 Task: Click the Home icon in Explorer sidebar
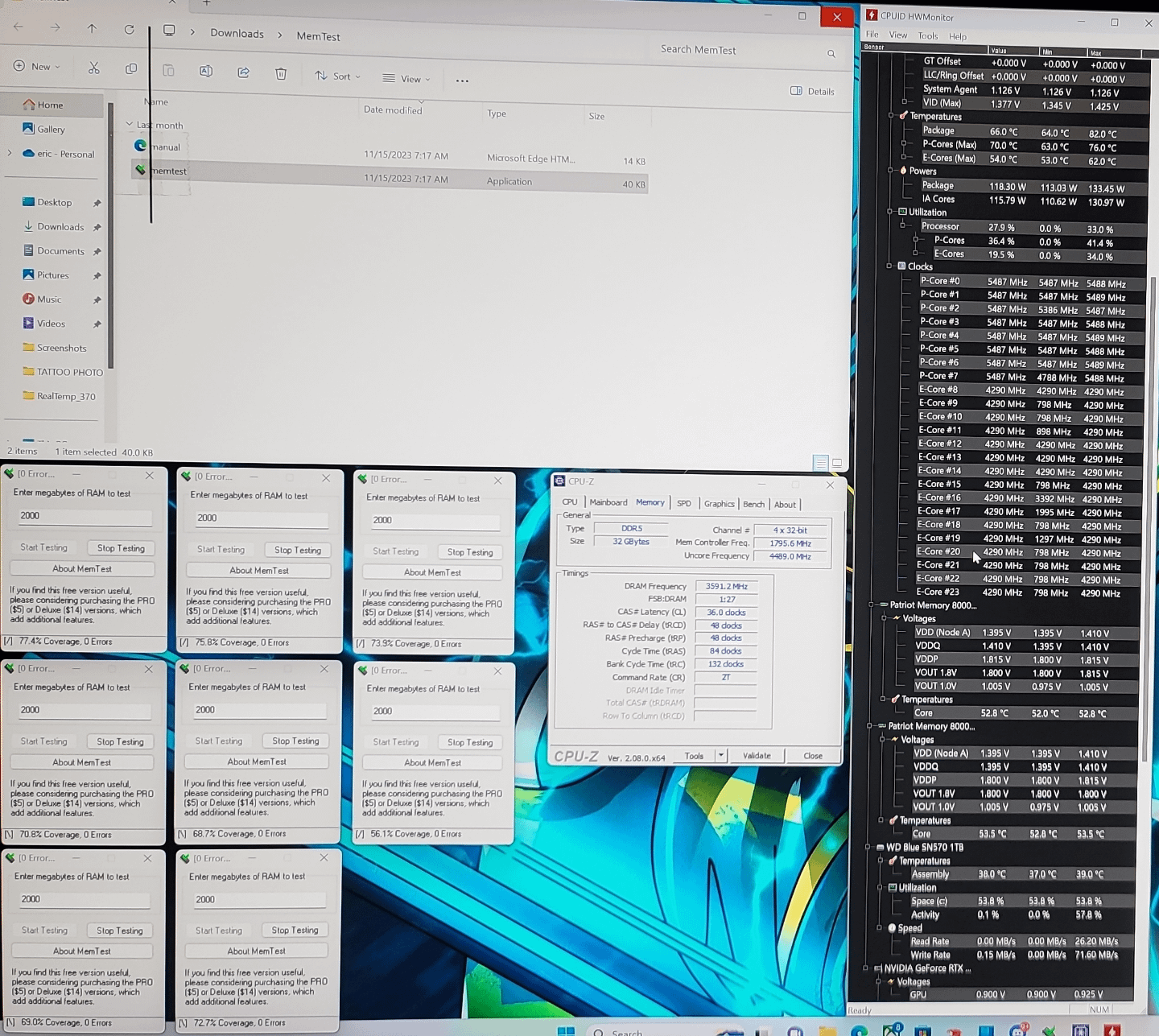pos(29,105)
